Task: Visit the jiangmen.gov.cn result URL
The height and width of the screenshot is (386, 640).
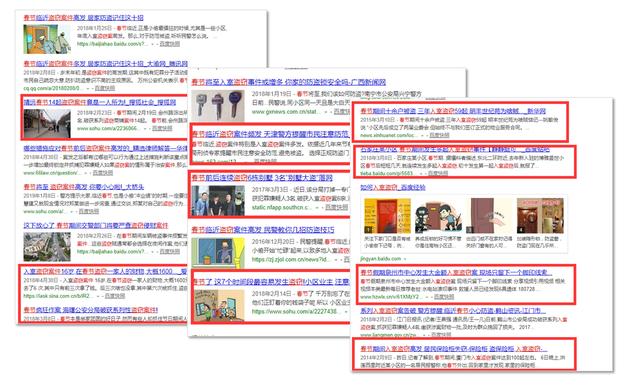Action: (x=388, y=335)
